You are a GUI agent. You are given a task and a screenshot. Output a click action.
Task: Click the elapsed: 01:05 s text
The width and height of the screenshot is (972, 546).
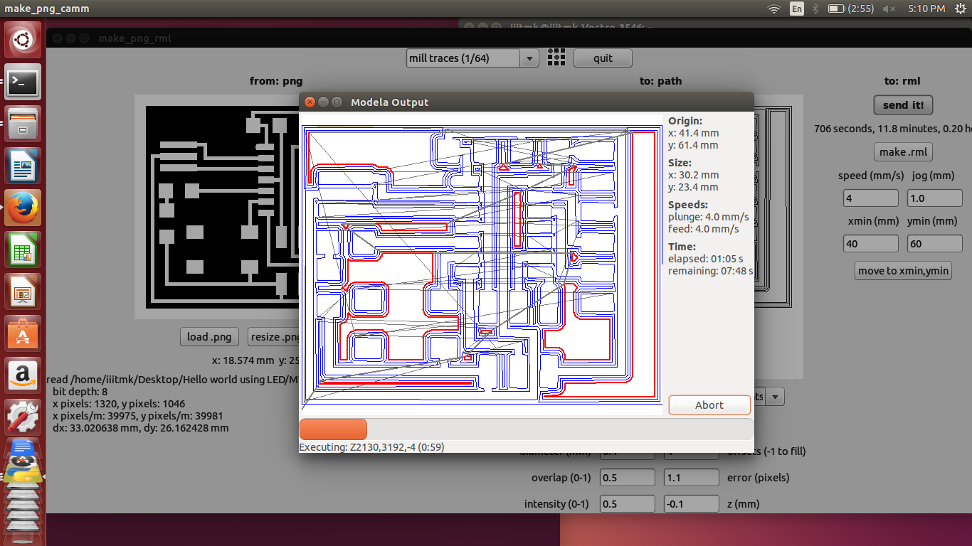pyautogui.click(x=705, y=258)
